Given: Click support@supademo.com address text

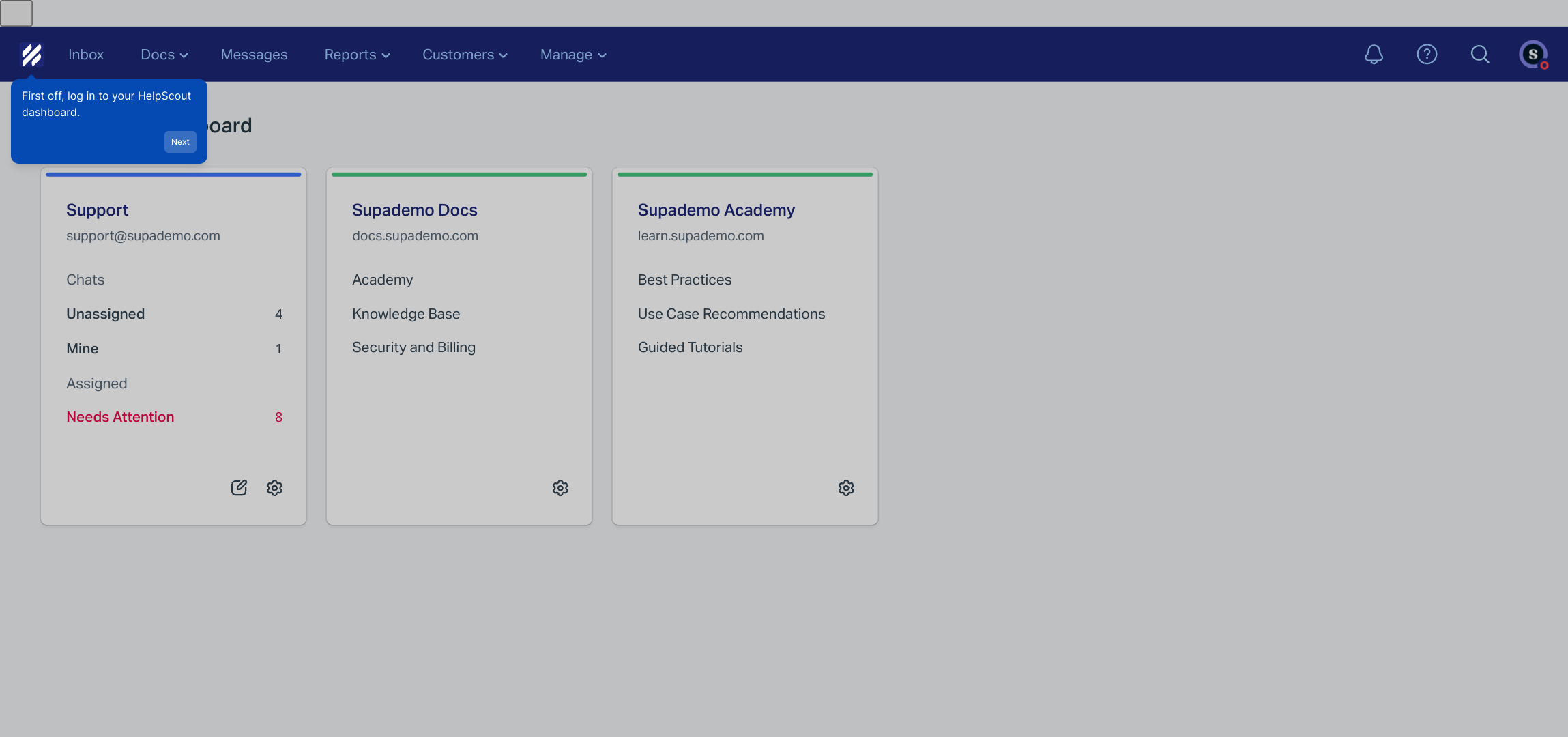Looking at the screenshot, I should (143, 235).
